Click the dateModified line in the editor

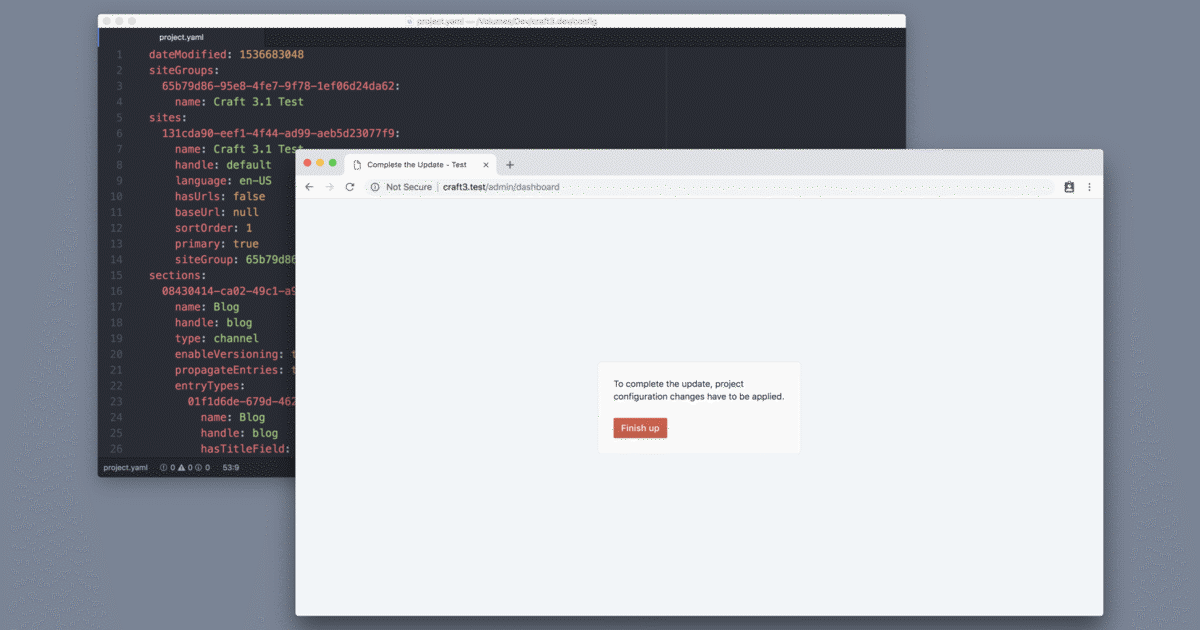pos(226,54)
